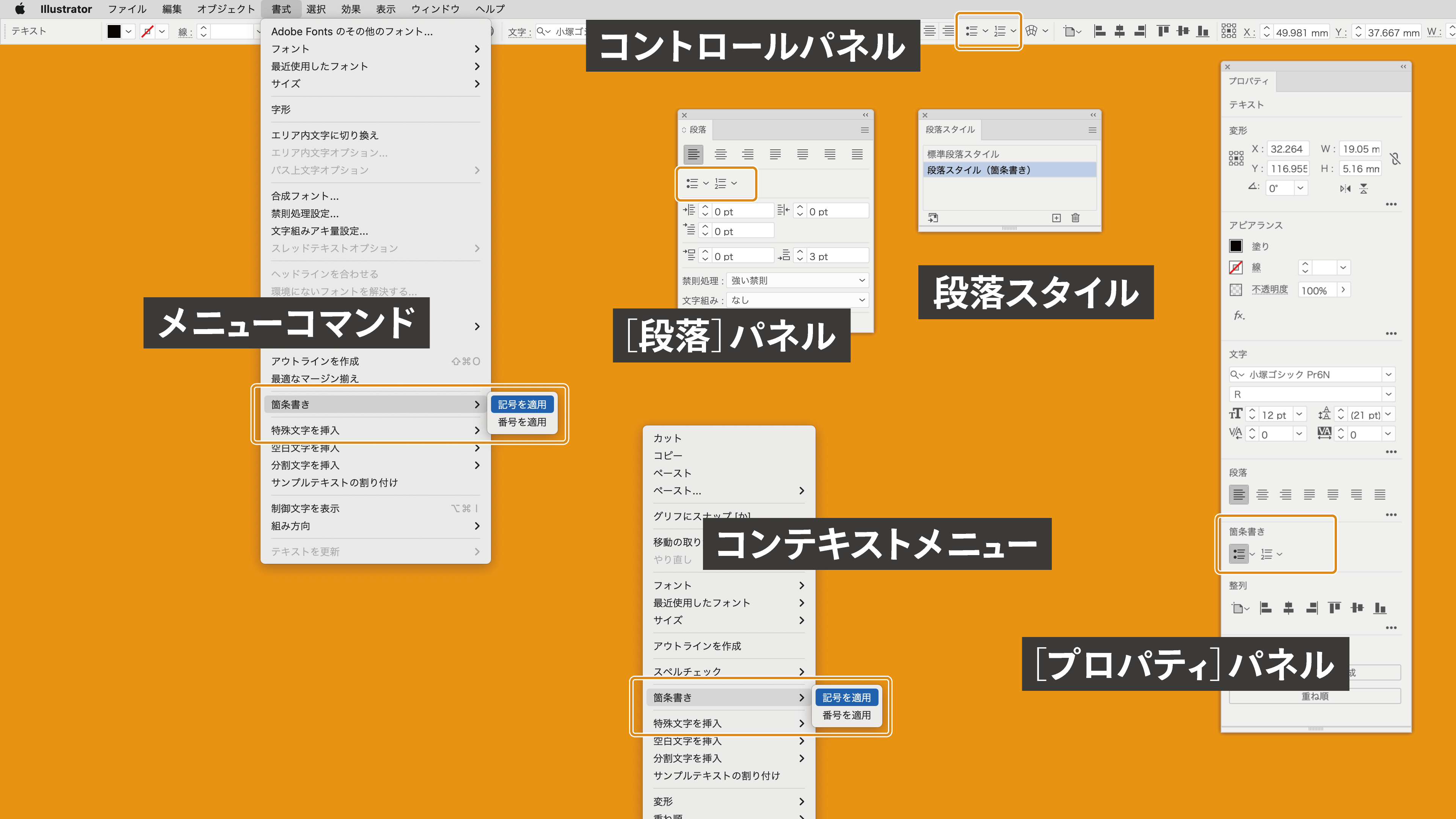Viewport: 1456px width, 819px height.
Task: Click the black fill swatch in Control panel
Action: (x=114, y=31)
